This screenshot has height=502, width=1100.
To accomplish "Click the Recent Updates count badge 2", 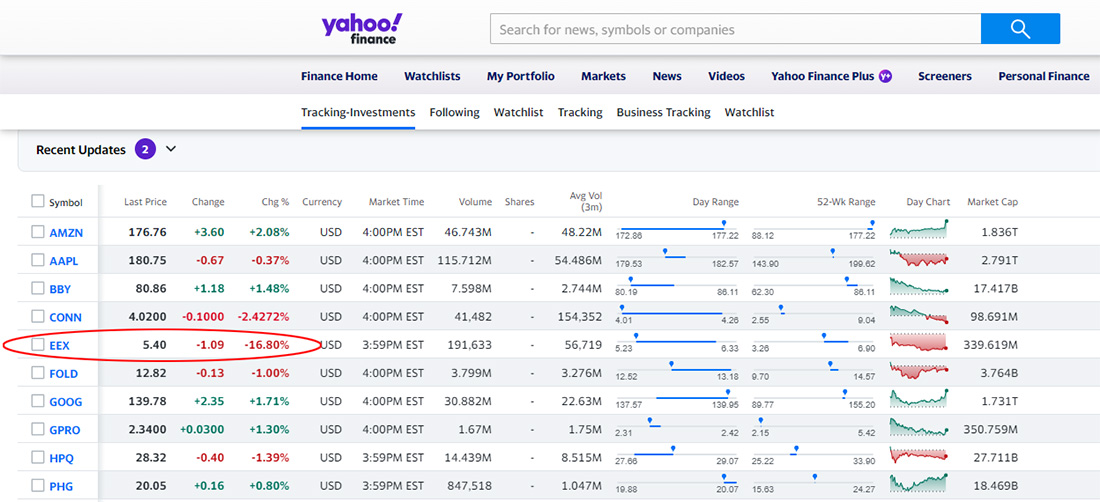I will [x=145, y=149].
